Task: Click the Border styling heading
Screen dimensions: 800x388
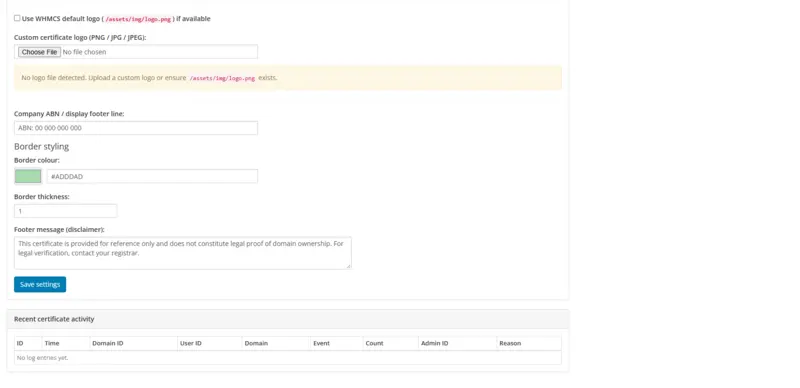Action: pyautogui.click(x=41, y=147)
